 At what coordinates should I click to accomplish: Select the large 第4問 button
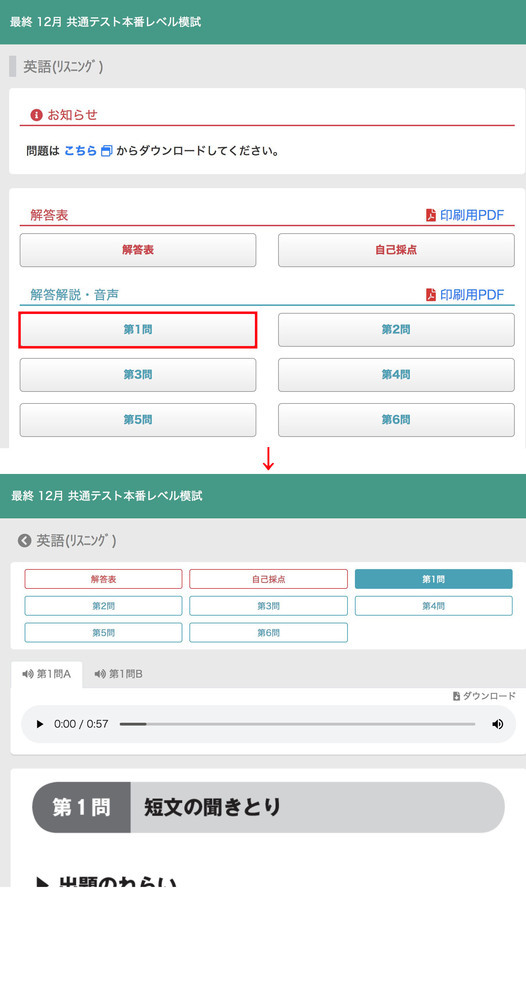(x=396, y=375)
